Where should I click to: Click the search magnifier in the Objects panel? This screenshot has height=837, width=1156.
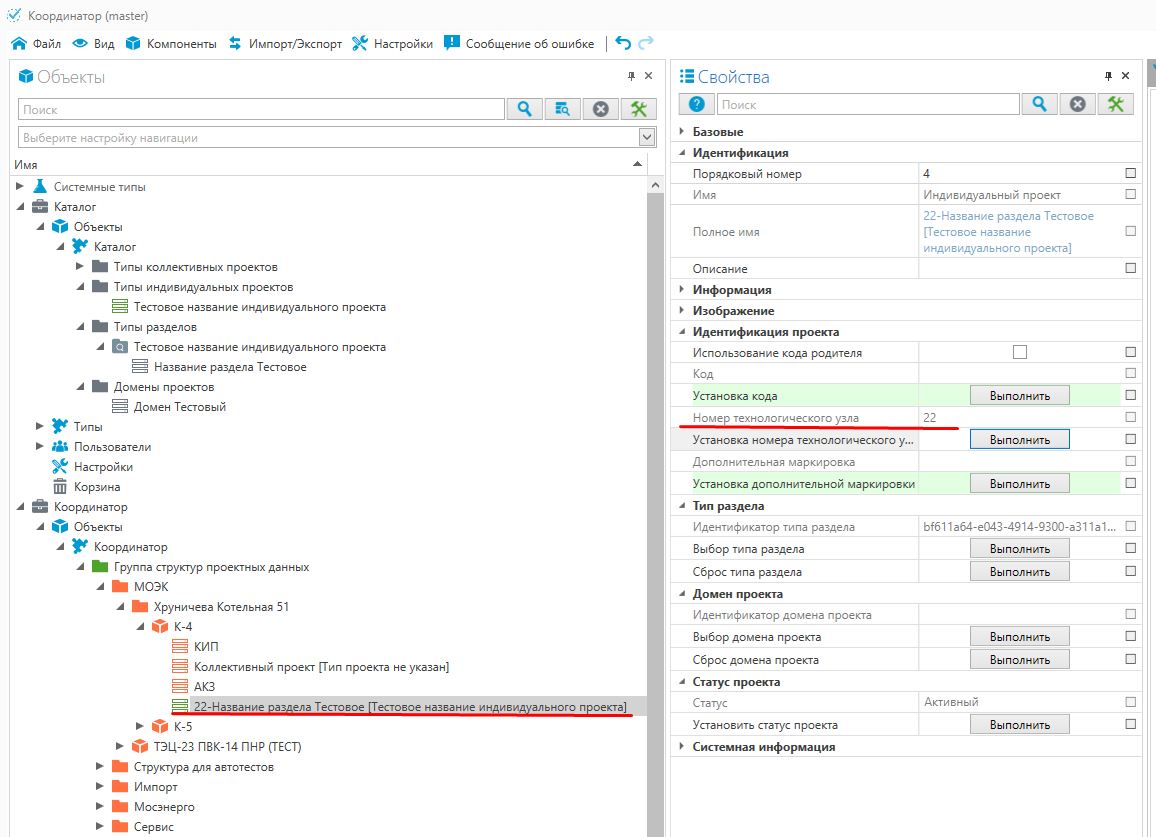click(x=524, y=109)
